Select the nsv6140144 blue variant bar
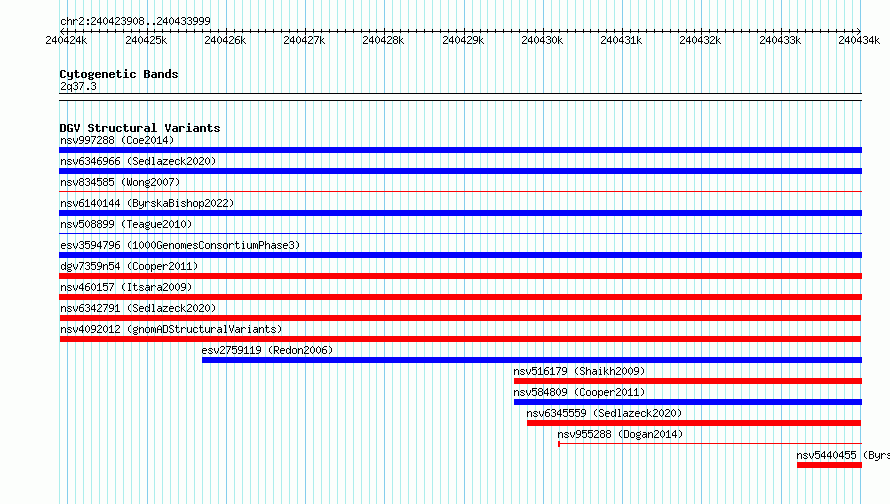Screen dimensions: 890x504 click(460, 213)
